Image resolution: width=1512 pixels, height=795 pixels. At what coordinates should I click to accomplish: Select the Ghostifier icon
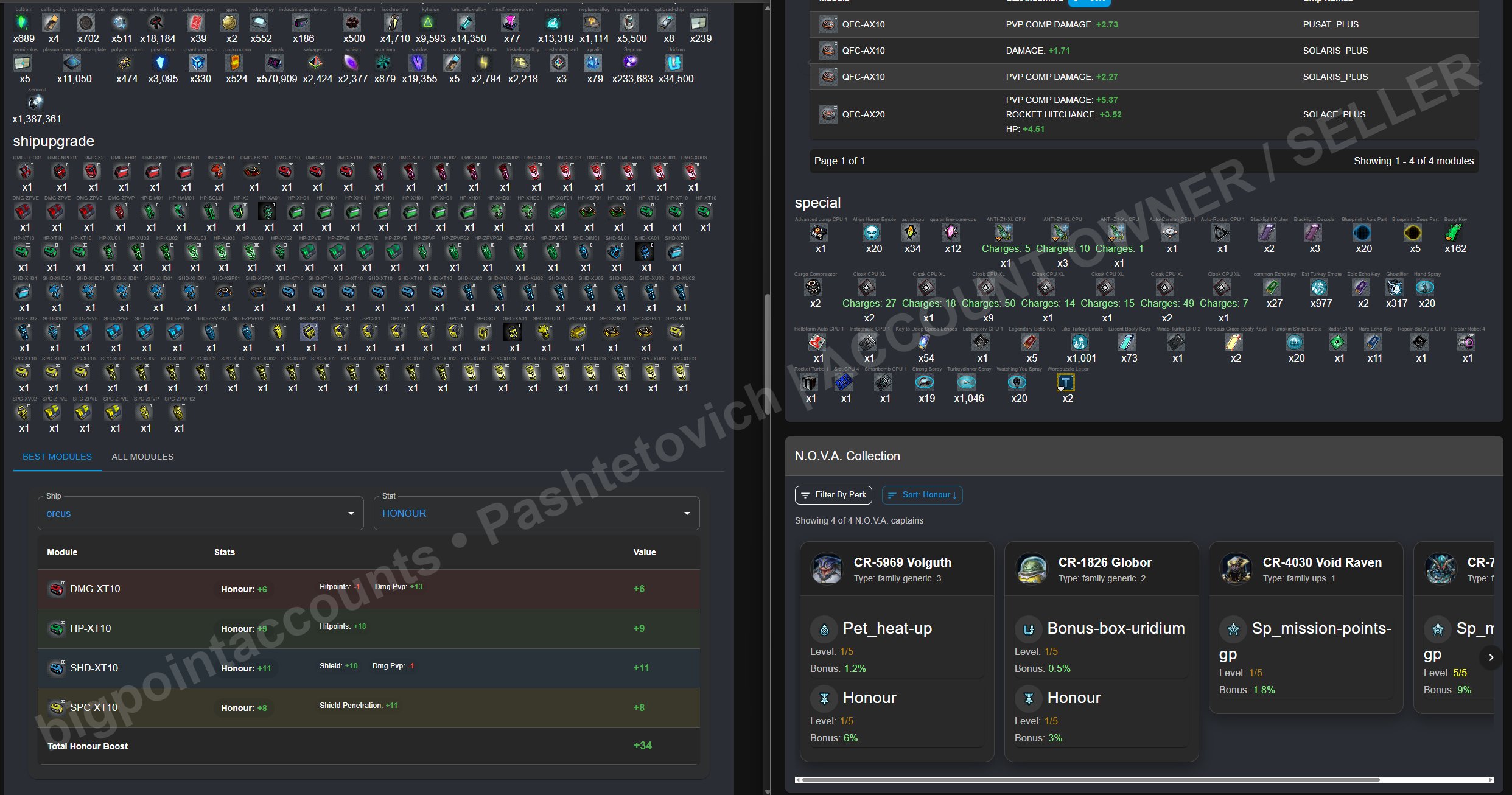[1395, 287]
